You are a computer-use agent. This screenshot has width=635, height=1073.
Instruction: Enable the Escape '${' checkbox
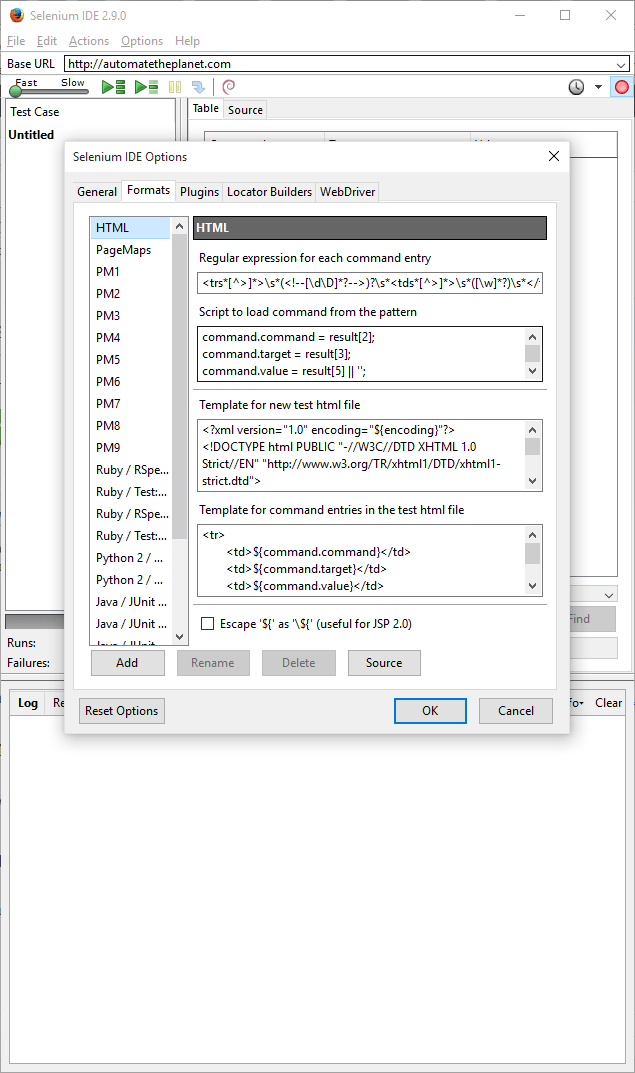(207, 623)
